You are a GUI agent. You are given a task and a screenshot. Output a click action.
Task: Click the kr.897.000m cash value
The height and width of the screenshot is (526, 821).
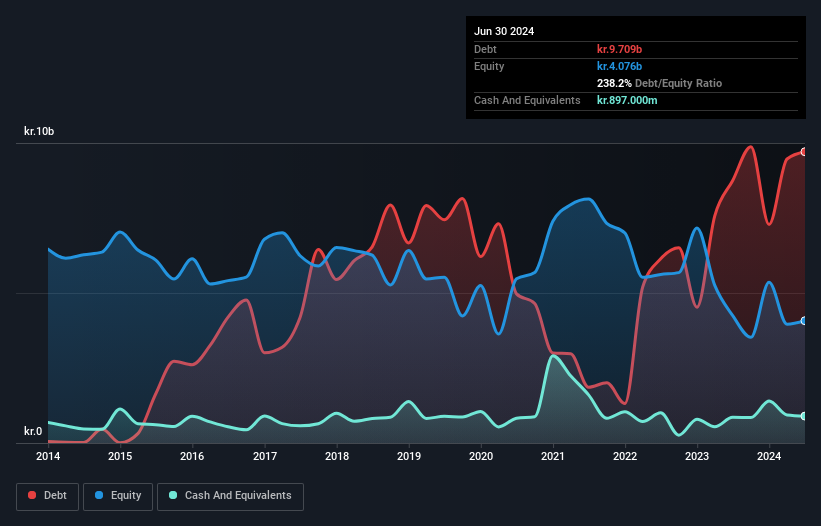(x=627, y=100)
